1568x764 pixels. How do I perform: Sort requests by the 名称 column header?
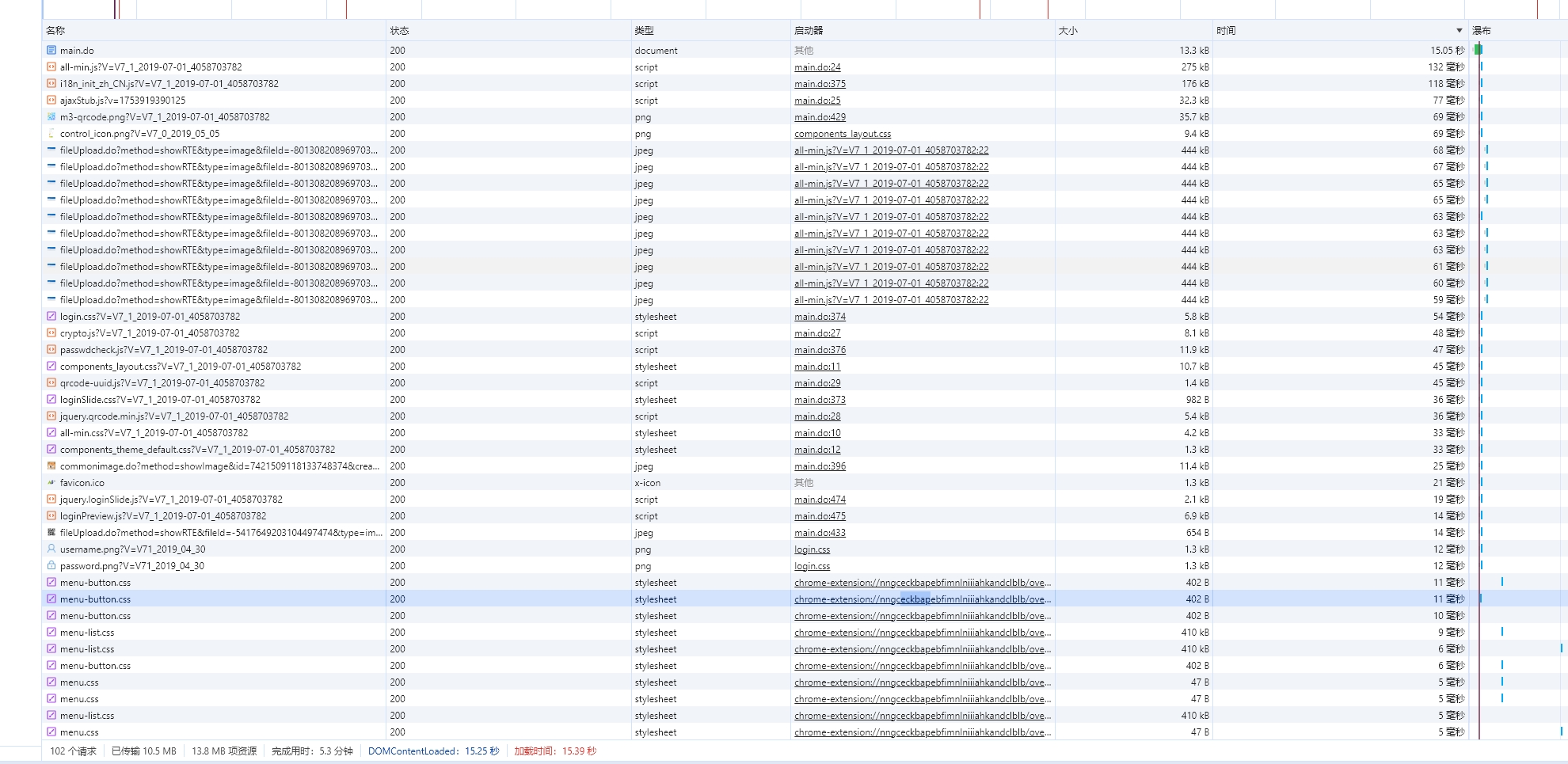pyautogui.click(x=214, y=30)
